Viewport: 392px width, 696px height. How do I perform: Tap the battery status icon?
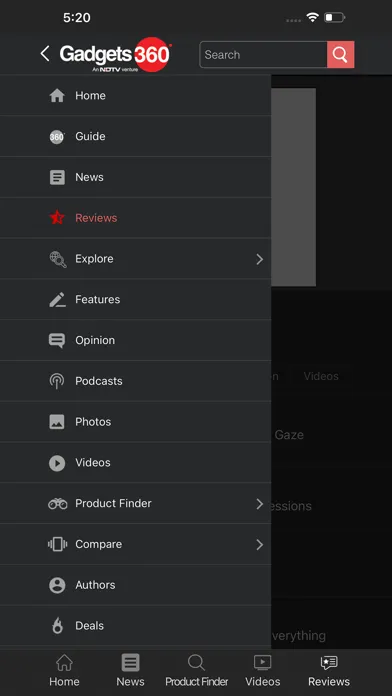(335, 18)
